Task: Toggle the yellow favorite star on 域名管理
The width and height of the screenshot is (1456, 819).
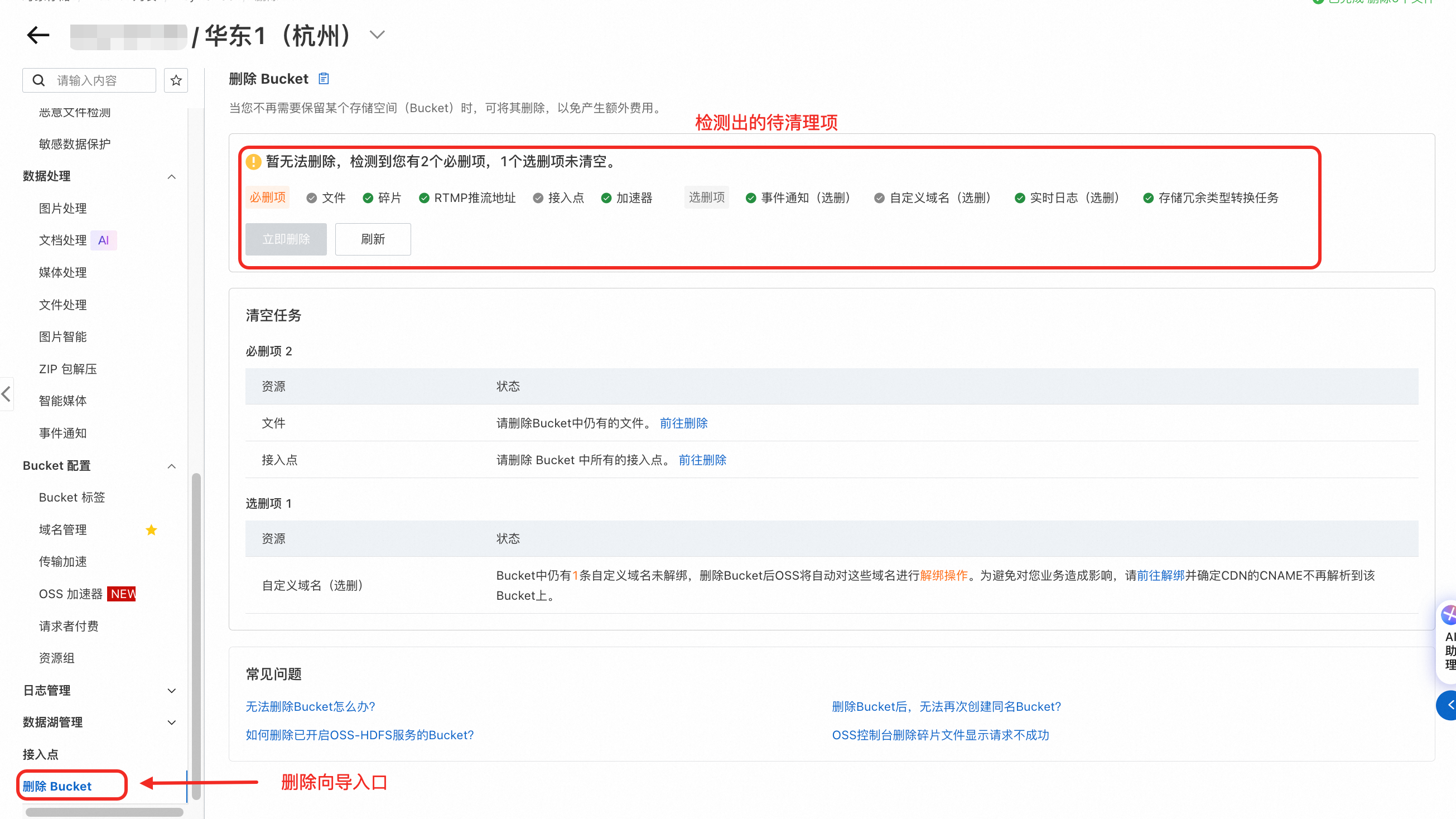Action: [152, 529]
